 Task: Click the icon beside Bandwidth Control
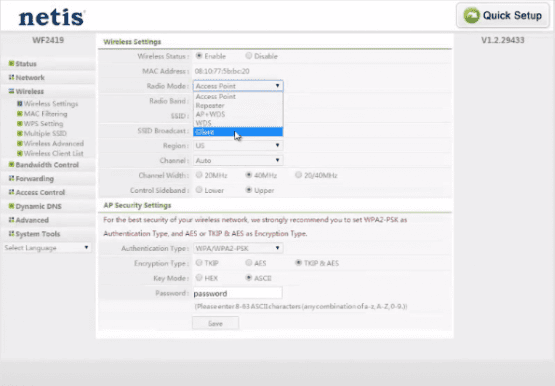[11, 165]
